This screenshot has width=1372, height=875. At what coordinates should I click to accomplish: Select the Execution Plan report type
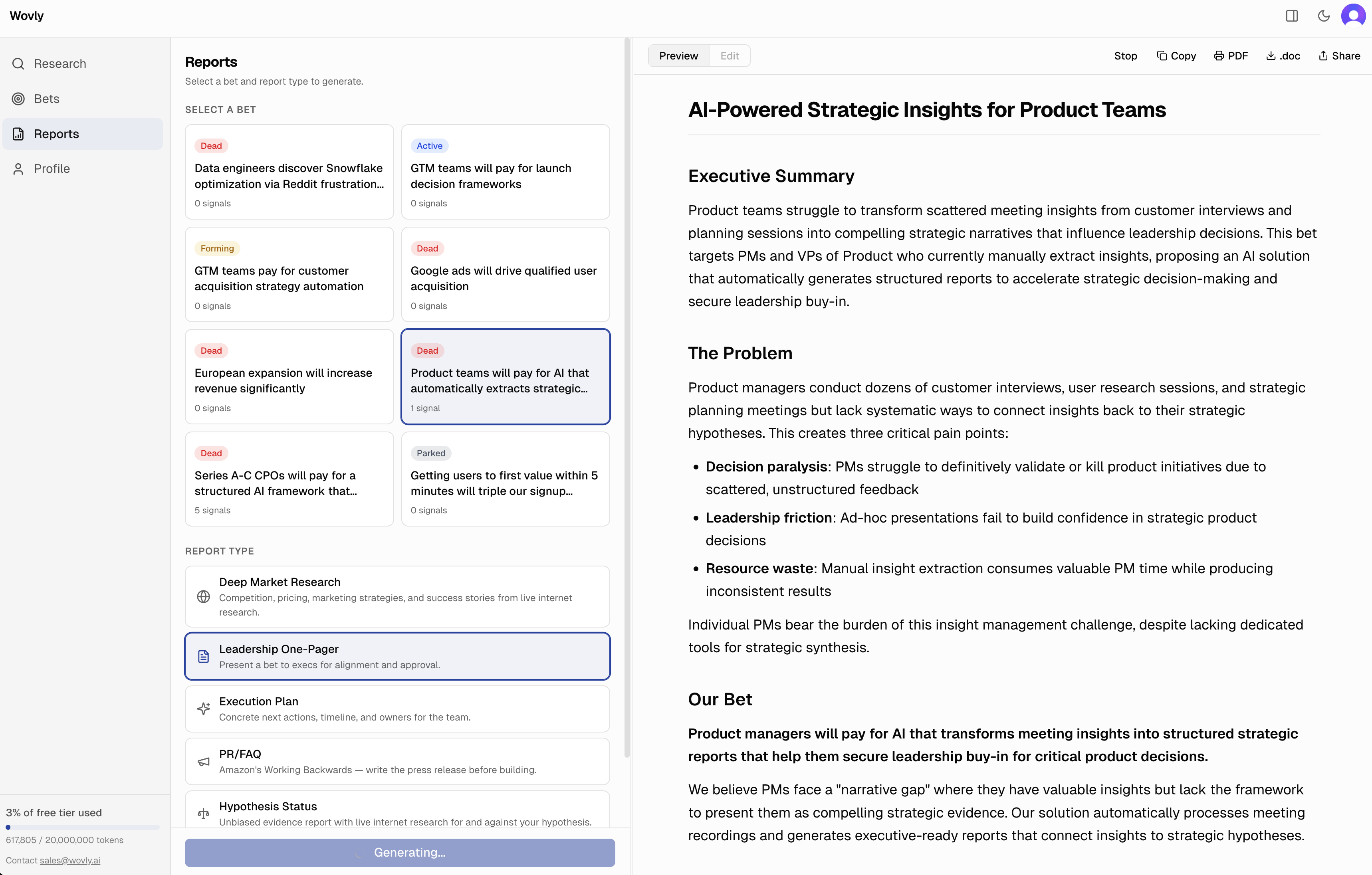[x=397, y=709]
